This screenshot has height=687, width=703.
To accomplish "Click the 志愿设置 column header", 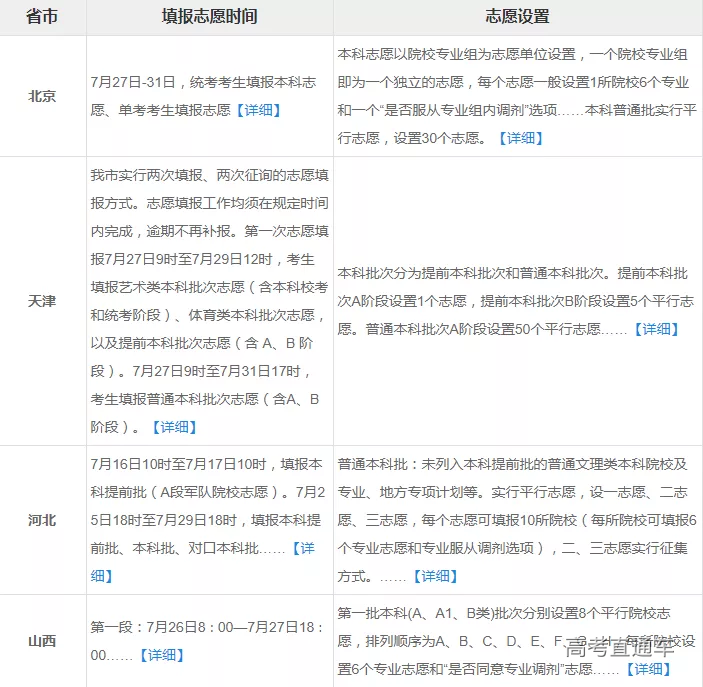I will point(516,17).
